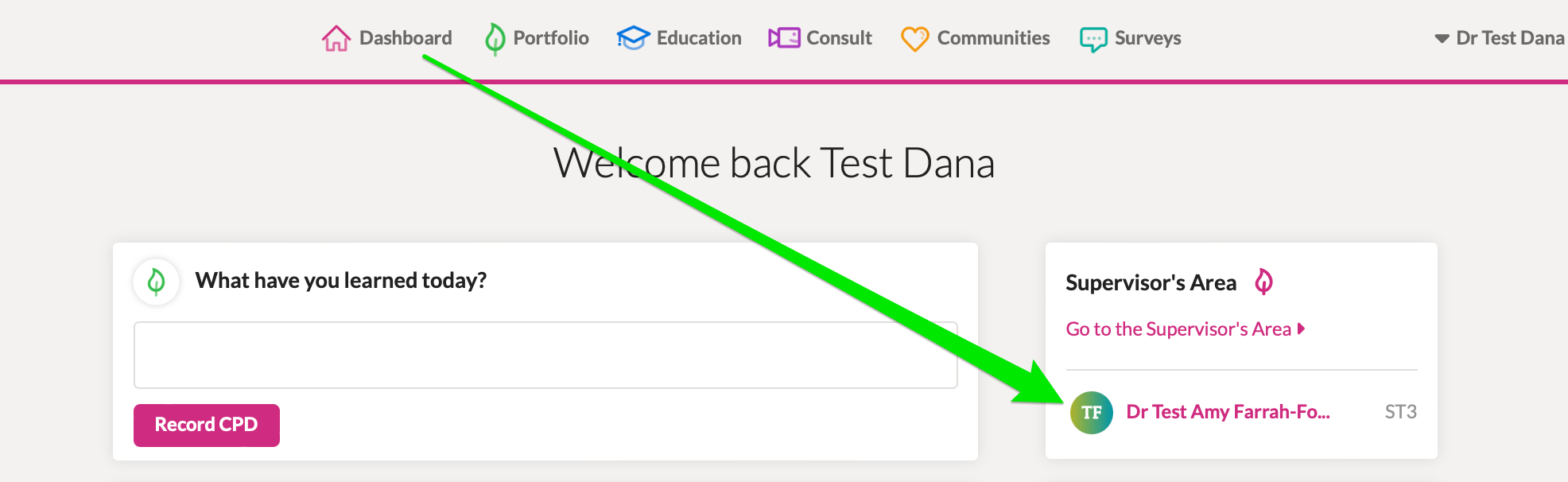Follow Go to the Supervisor's Area link
Viewport: 1568px width, 482px height.
1178,328
